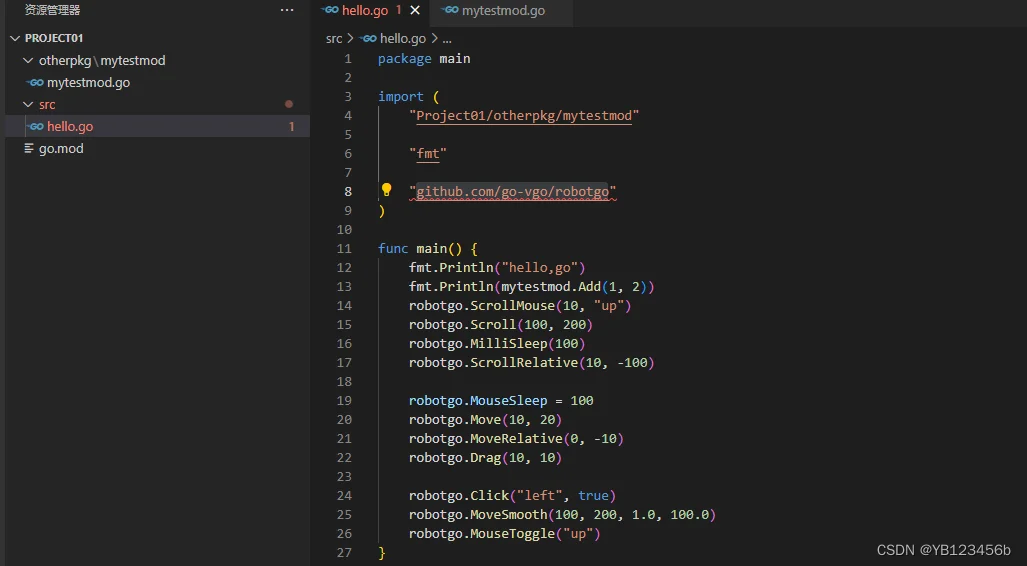Image resolution: width=1027 pixels, height=566 pixels.
Task: Collapse the src folder chevron
Action: pos(28,104)
